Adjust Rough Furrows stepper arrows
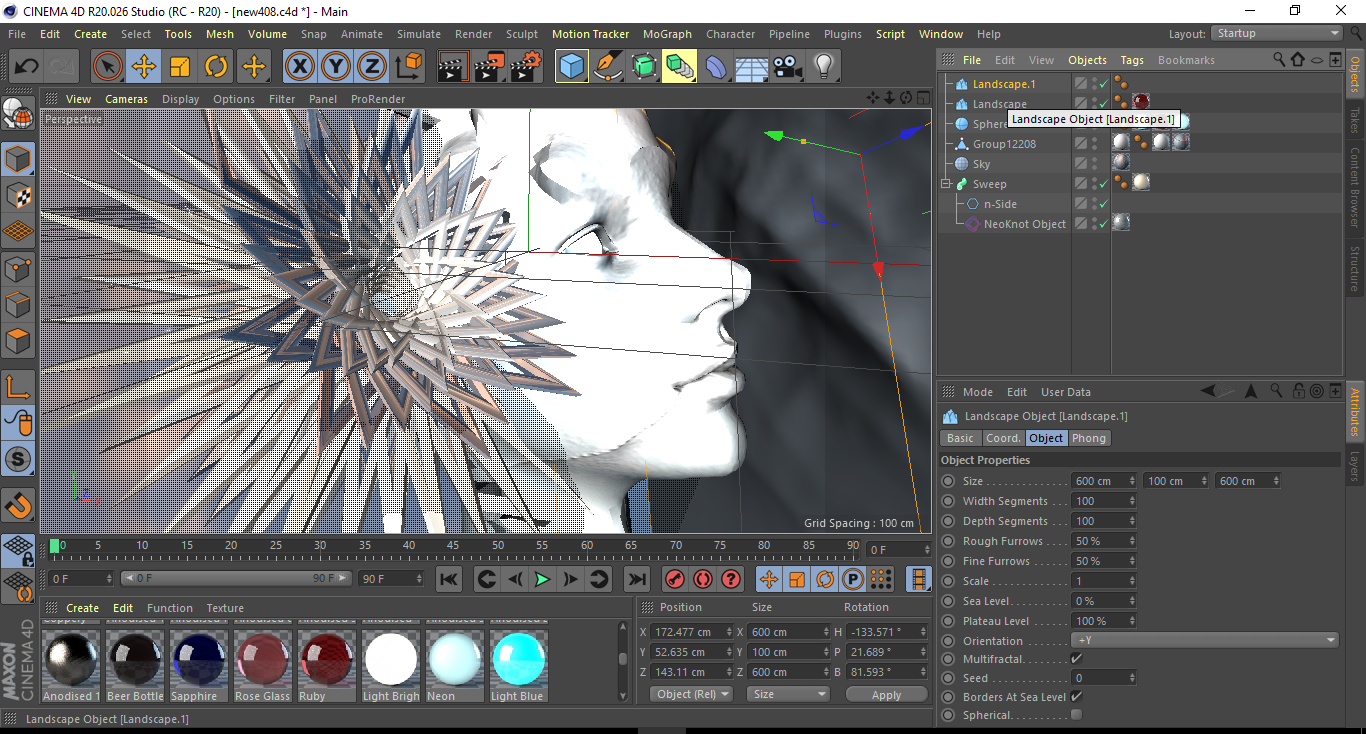This screenshot has width=1366, height=734. point(1131,541)
